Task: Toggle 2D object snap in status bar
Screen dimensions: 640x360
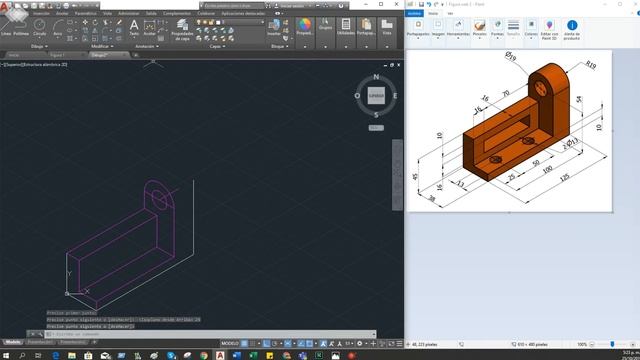Action: [x=309, y=344]
